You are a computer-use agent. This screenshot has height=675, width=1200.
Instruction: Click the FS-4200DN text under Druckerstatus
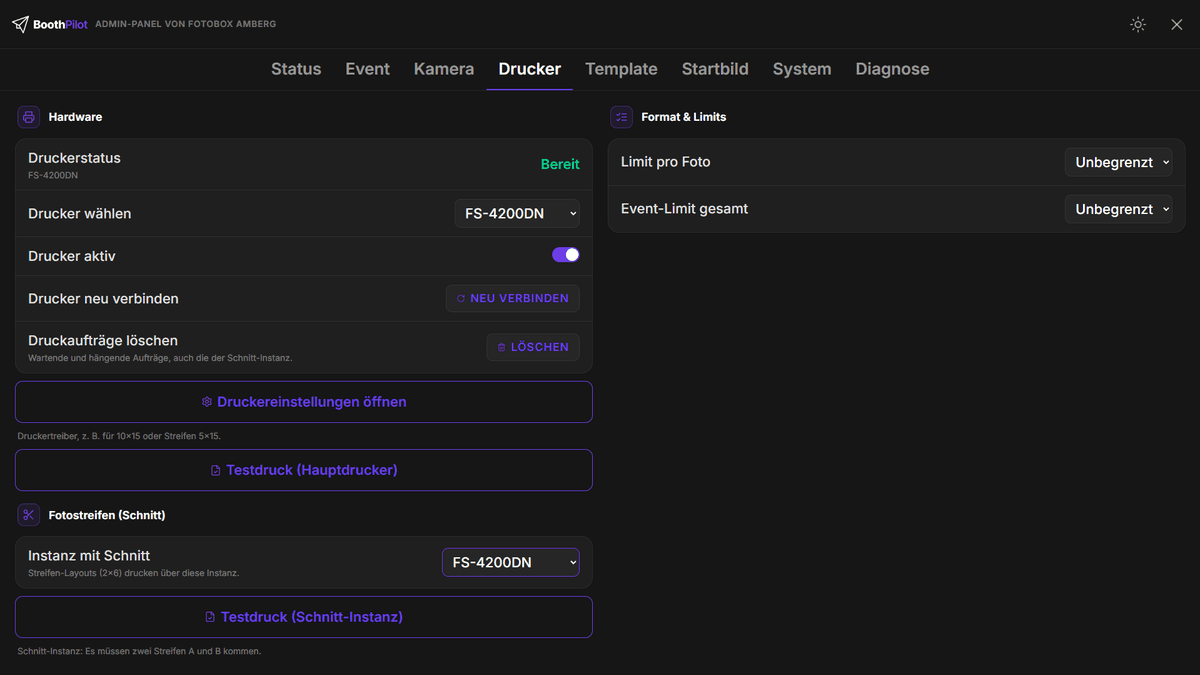[x=53, y=175]
